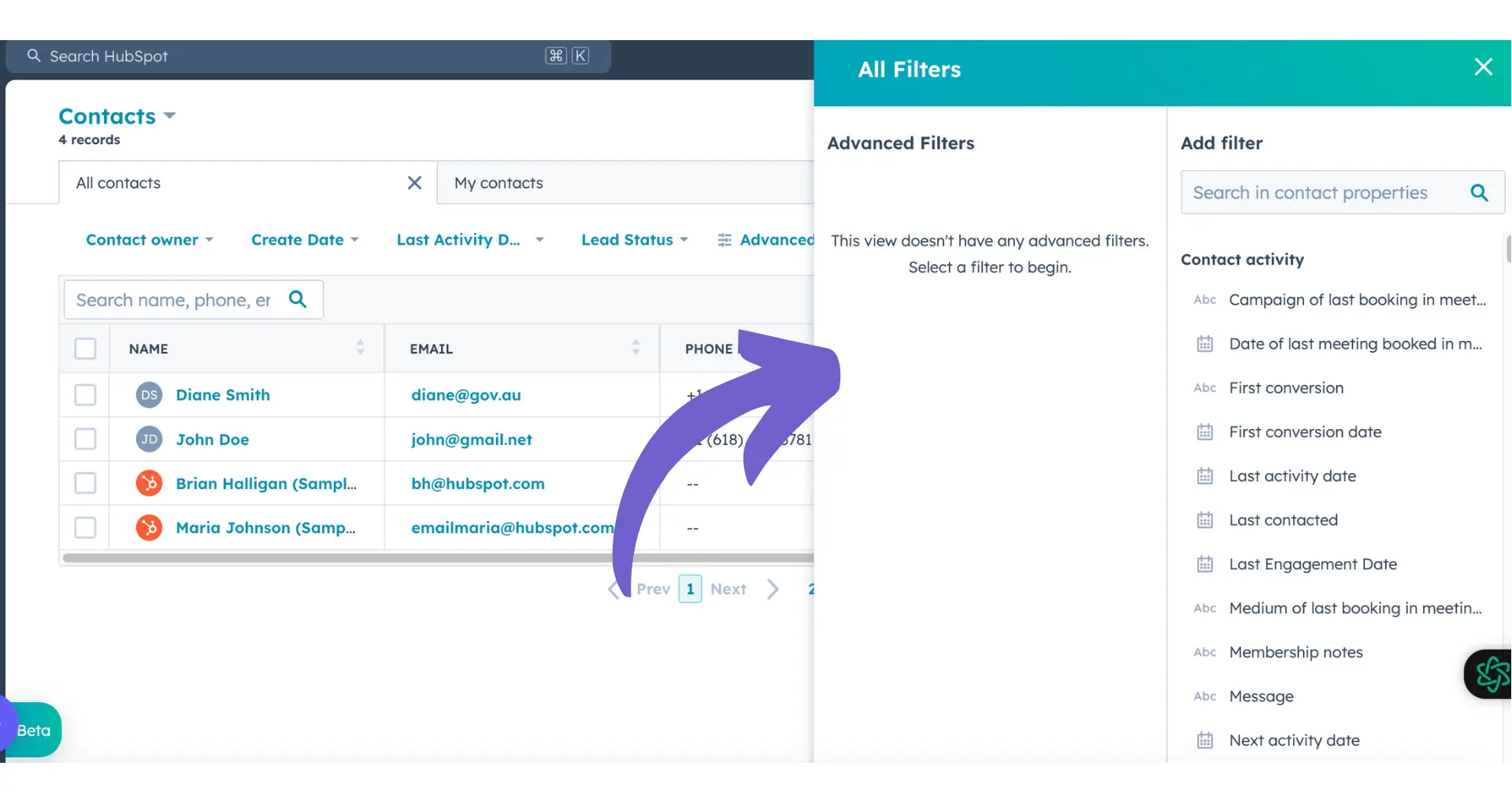This screenshot has height=803, width=1512.
Task: Check the box for Diane Smith
Action: (x=85, y=395)
